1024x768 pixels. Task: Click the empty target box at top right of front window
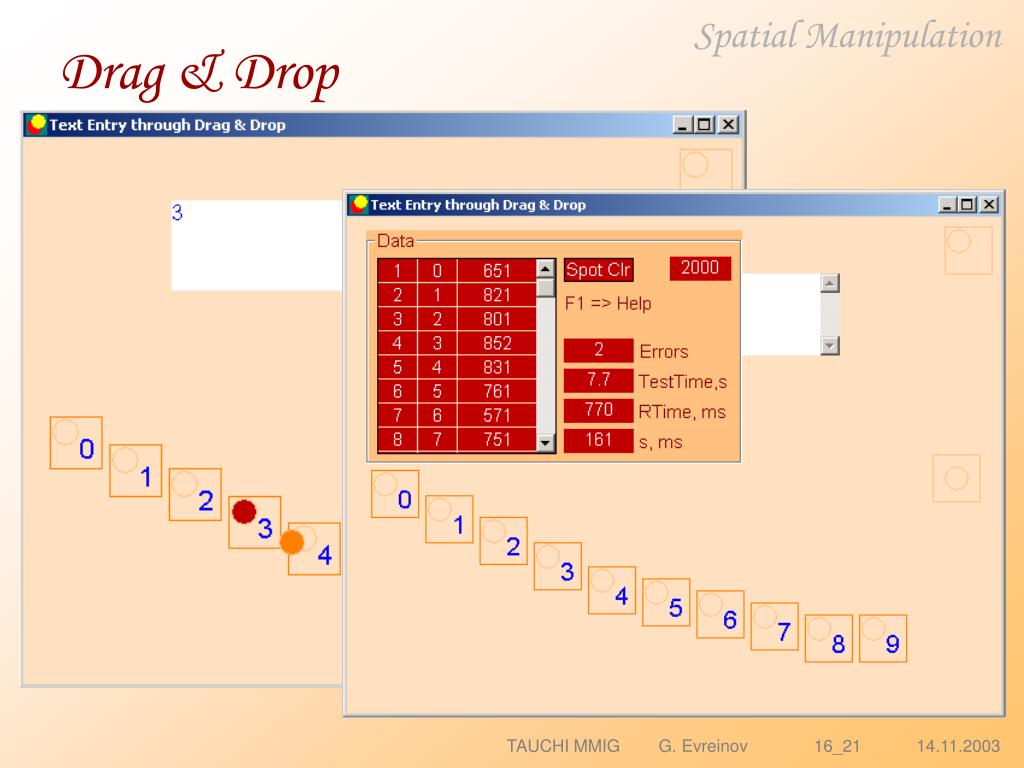coord(968,251)
